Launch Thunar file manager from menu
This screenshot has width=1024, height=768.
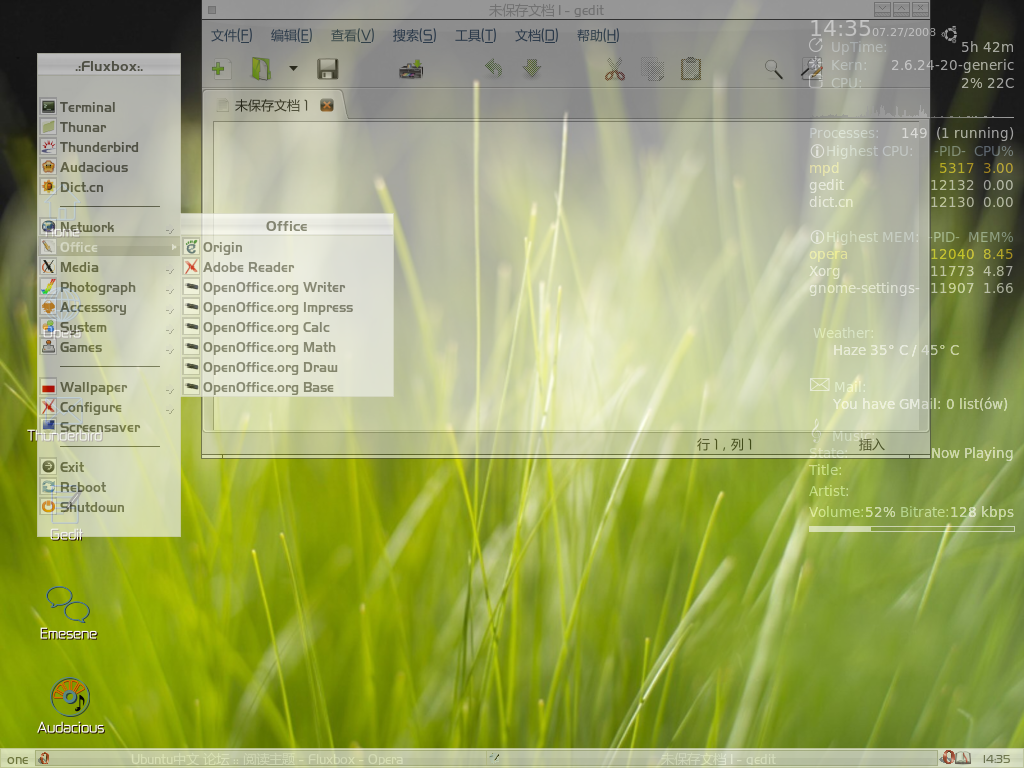[x=108, y=127]
